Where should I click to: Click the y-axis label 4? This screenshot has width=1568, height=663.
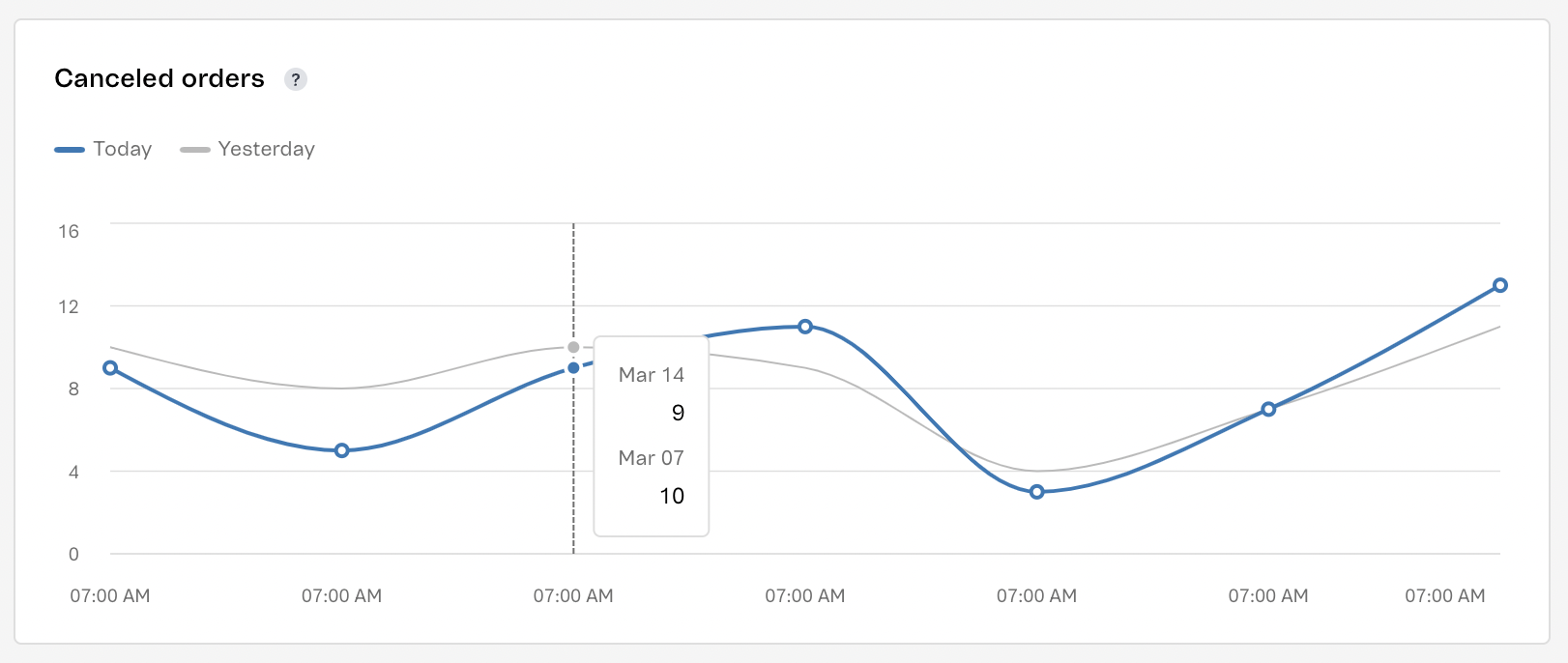(73, 472)
